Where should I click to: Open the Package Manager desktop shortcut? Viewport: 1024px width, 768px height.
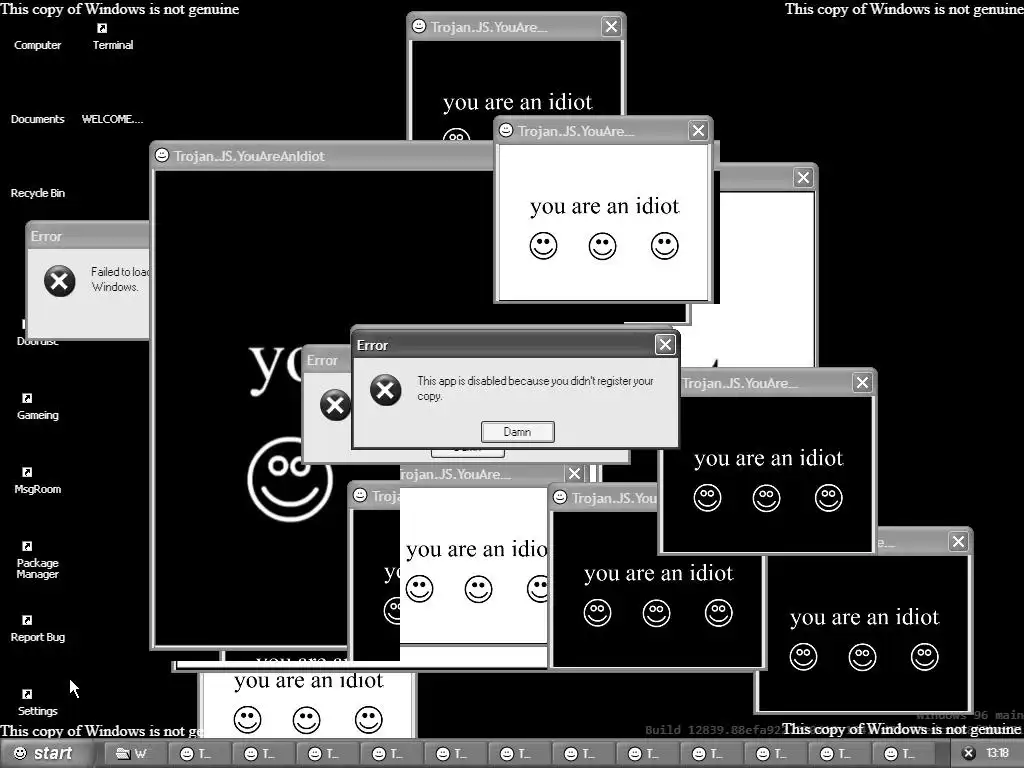click(37, 560)
